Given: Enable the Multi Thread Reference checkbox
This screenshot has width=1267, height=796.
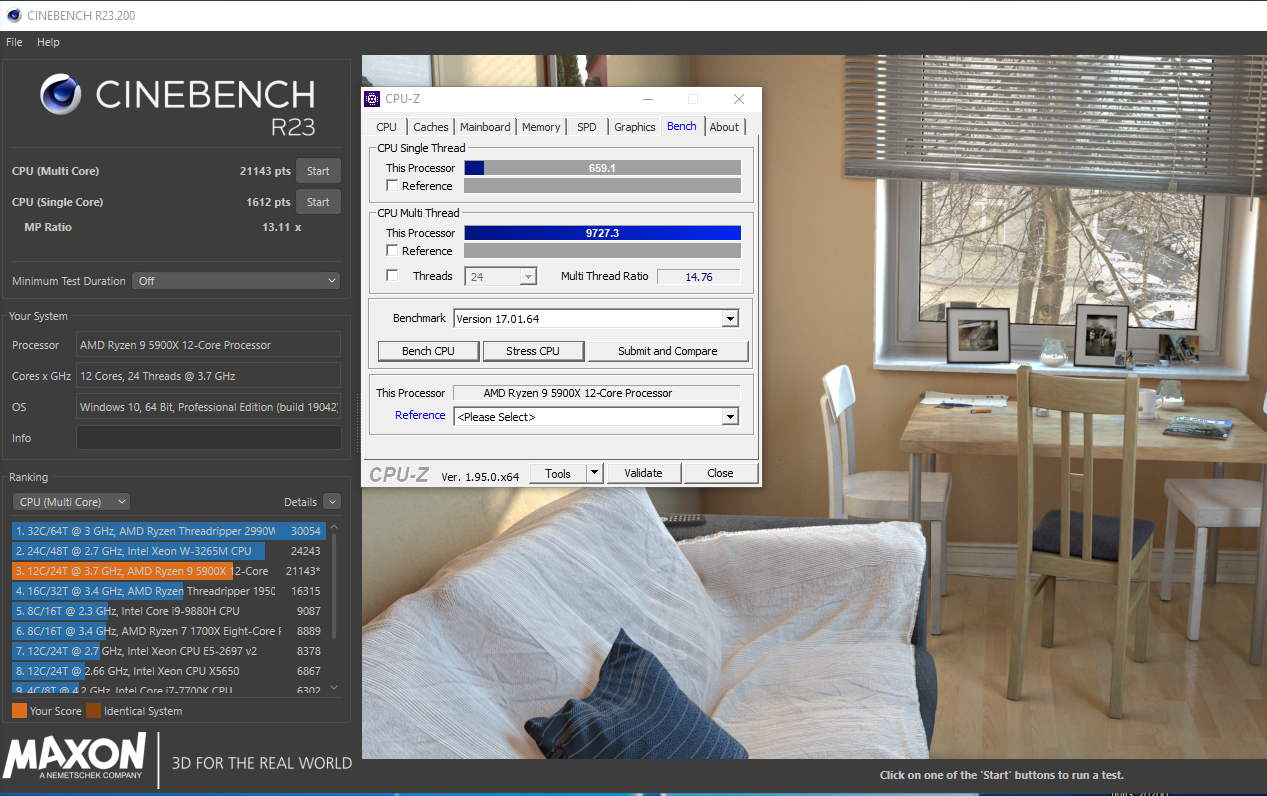Looking at the screenshot, I should (392, 251).
